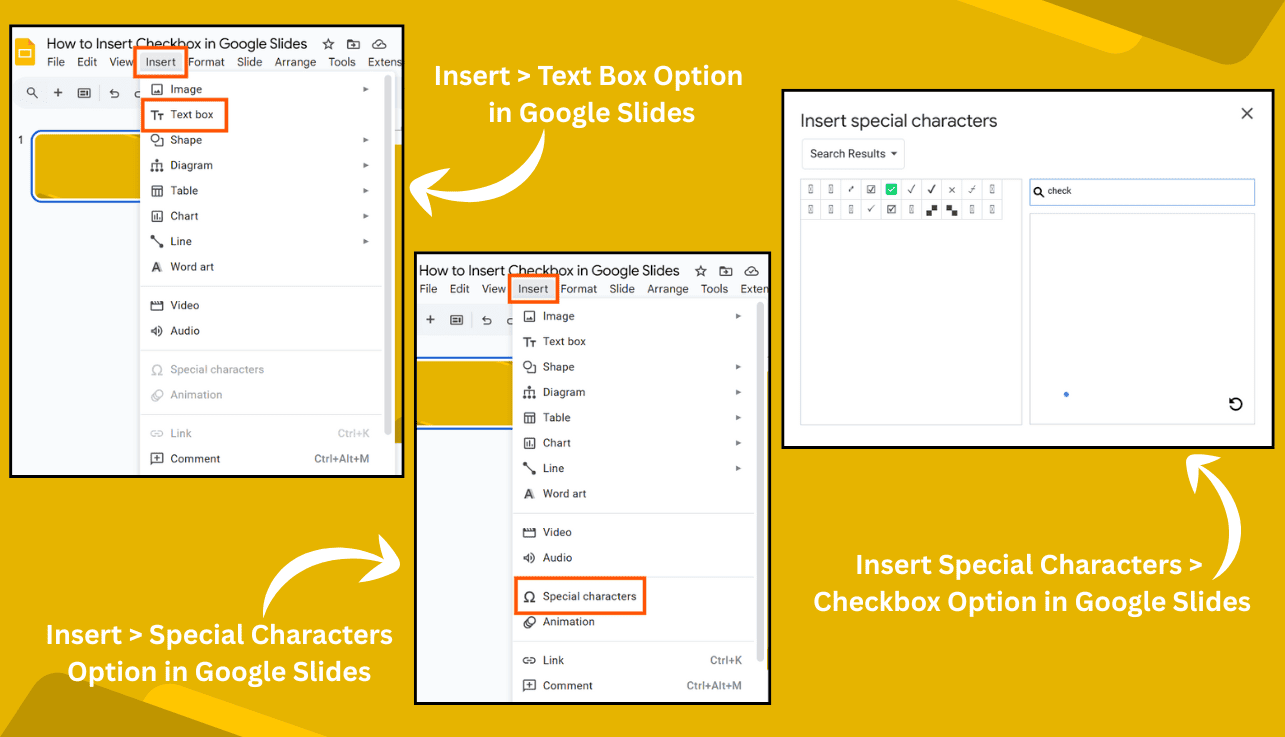Pick the heavy check mark character
Screen dimensions: 1285x737
[x=931, y=189]
